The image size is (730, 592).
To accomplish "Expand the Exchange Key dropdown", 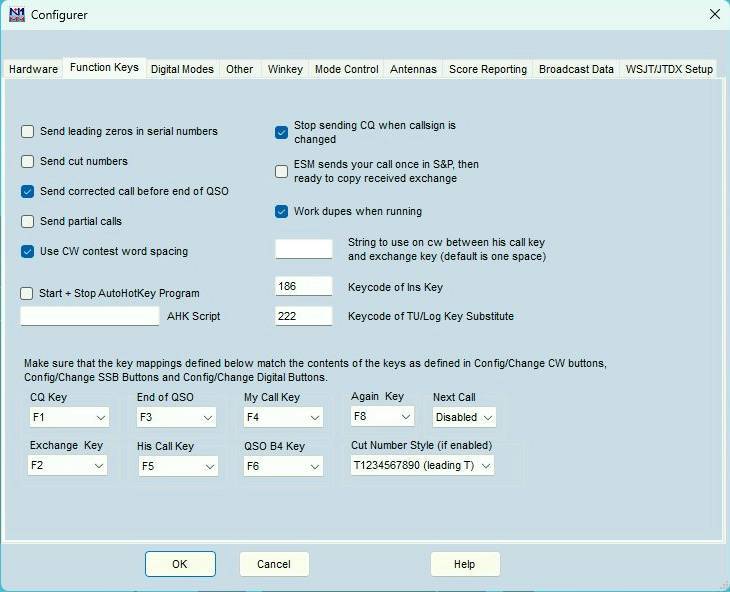I will [x=68, y=465].
